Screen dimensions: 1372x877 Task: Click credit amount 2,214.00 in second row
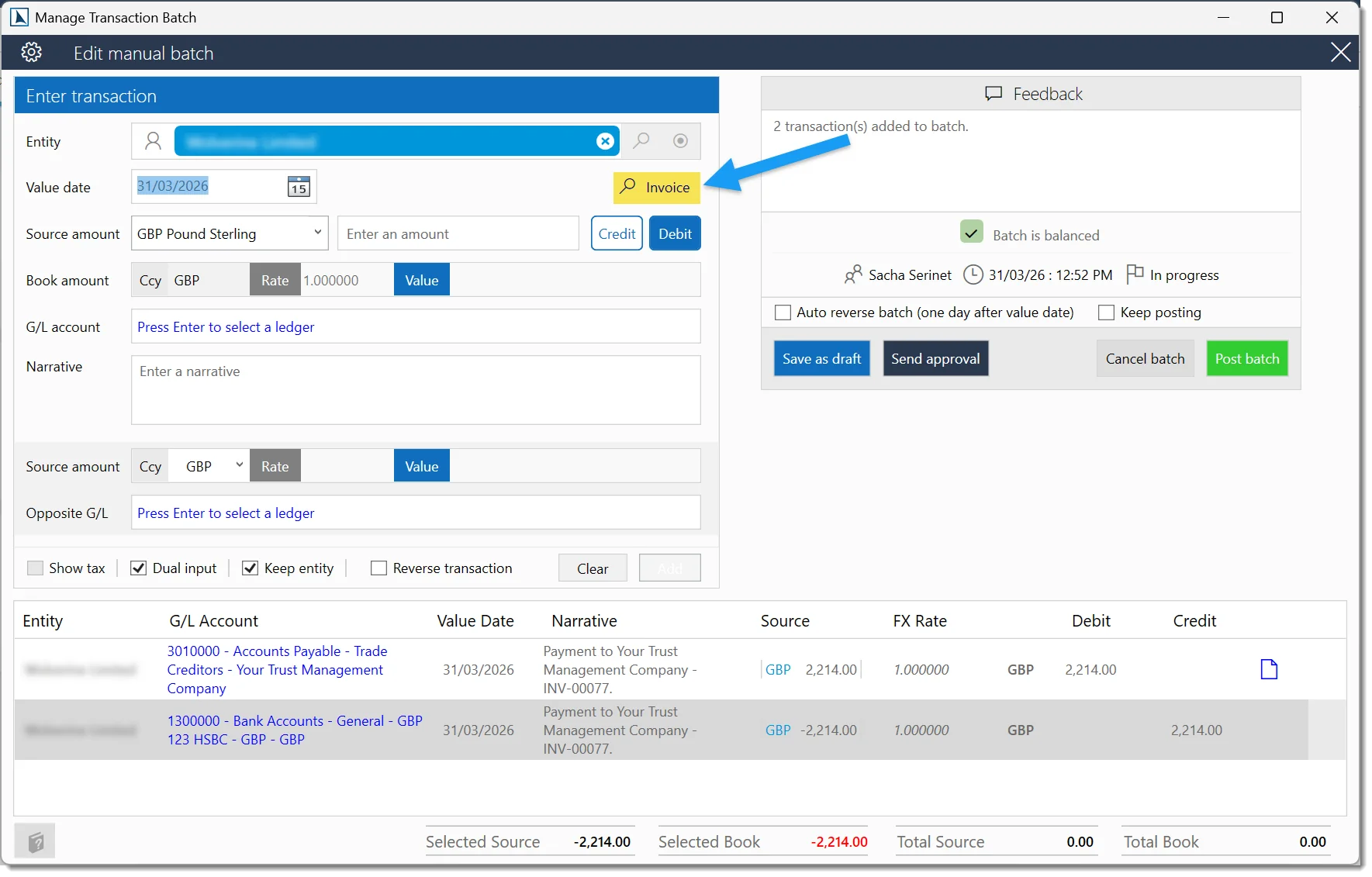(1196, 730)
